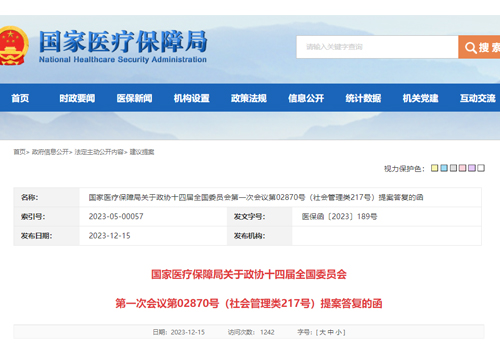Screen dimensions: 500x363
Task: Go to 统计数据 page
Action: [363, 98]
